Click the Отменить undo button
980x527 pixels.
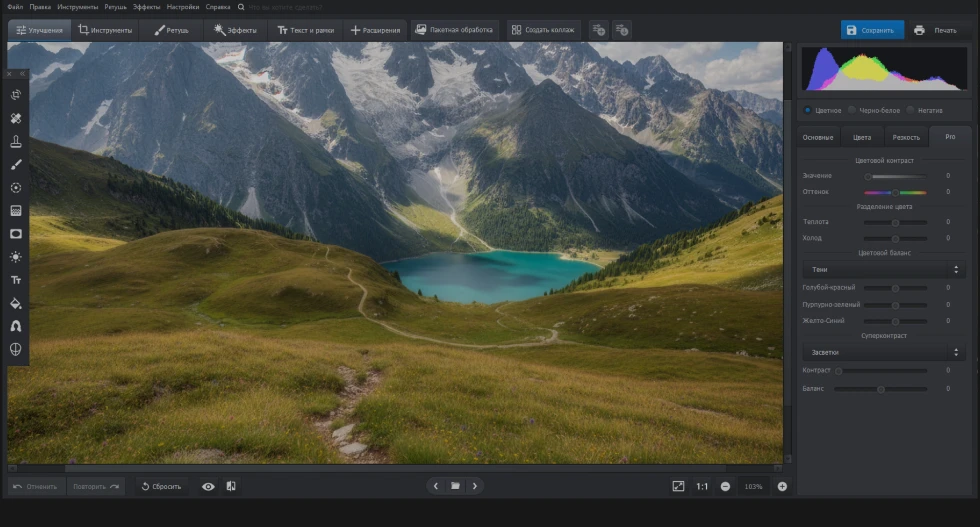point(36,486)
